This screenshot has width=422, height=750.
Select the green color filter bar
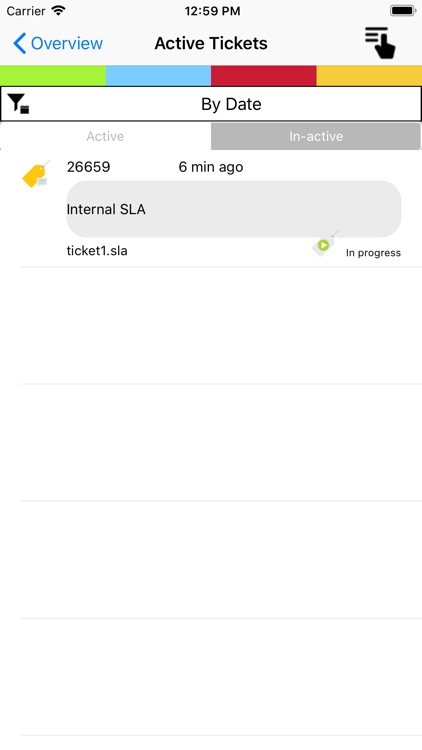53,76
